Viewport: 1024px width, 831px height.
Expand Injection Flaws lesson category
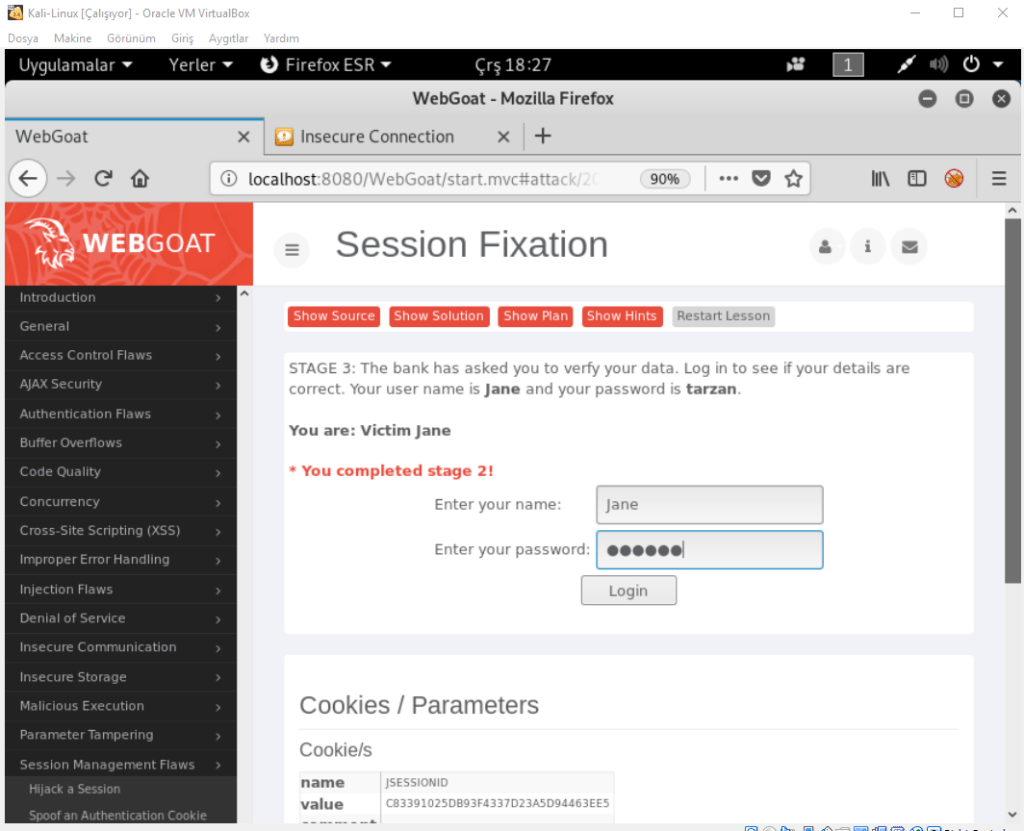tap(120, 589)
